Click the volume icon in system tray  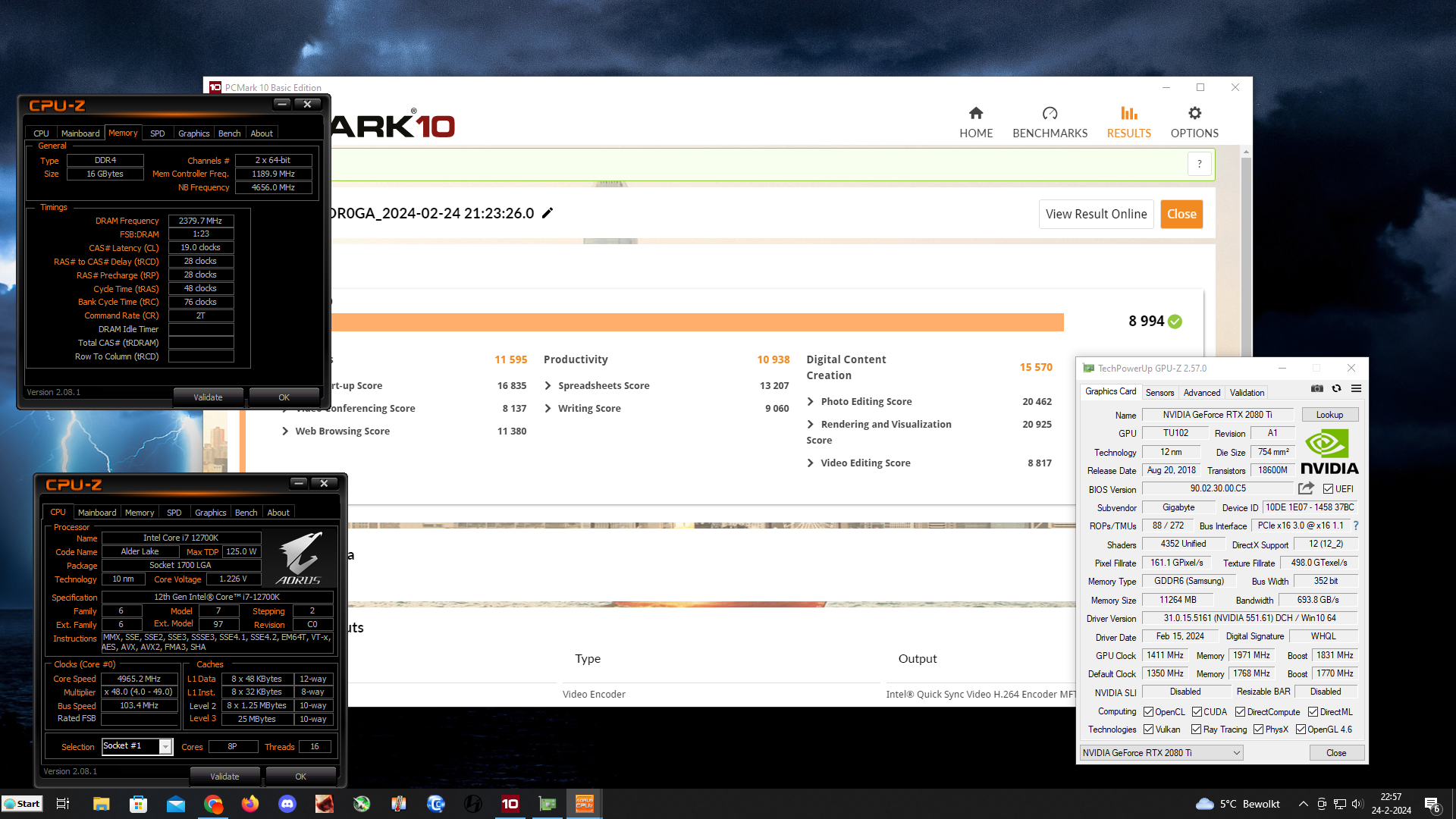pos(1357,804)
